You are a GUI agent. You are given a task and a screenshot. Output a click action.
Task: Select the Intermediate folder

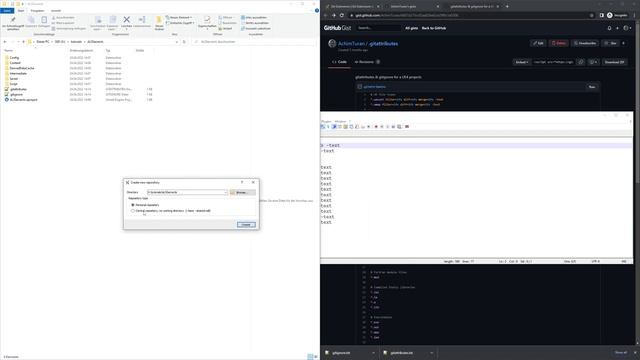18,73
